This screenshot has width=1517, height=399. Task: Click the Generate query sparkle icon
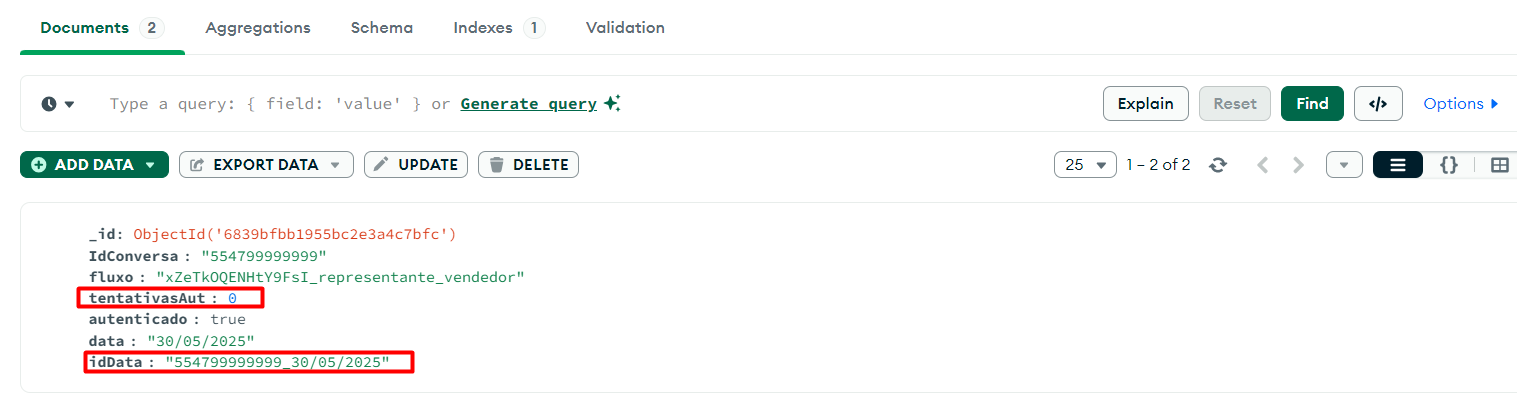(x=612, y=103)
